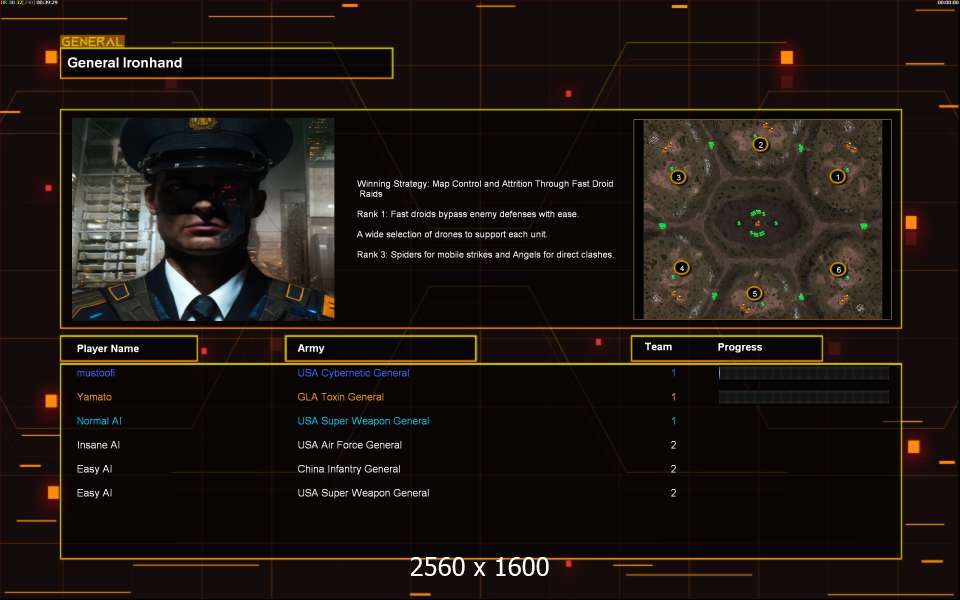Click mustoofi's loading progress bar
This screenshot has height=600, width=960.
point(804,373)
